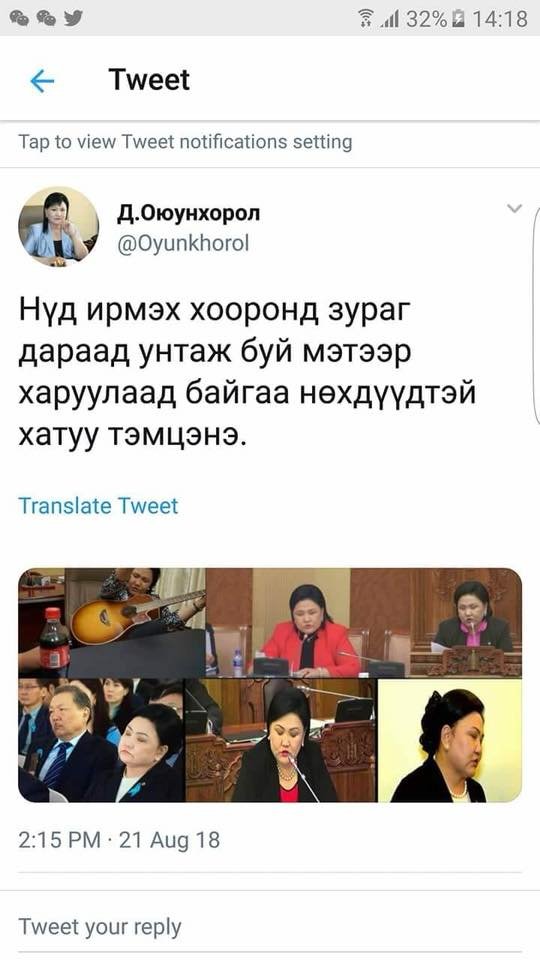This screenshot has height=960, width=540.
Task: Tap the first WeChat notification icon
Action: click(20, 18)
